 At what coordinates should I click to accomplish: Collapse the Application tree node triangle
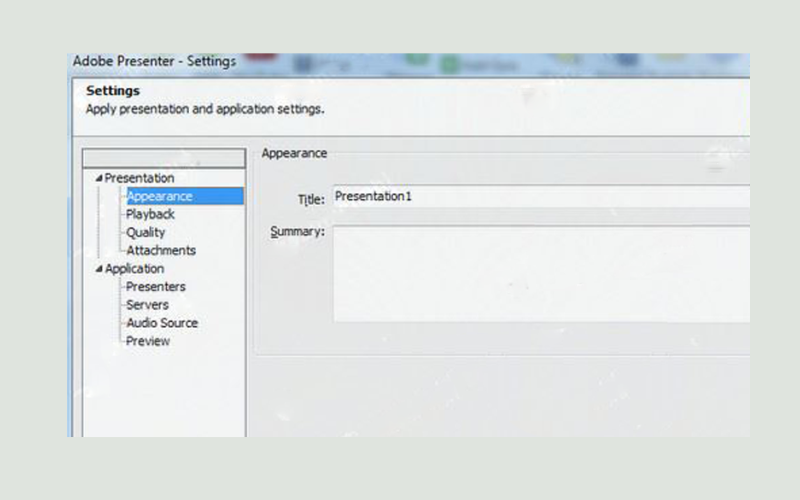pyautogui.click(x=99, y=269)
